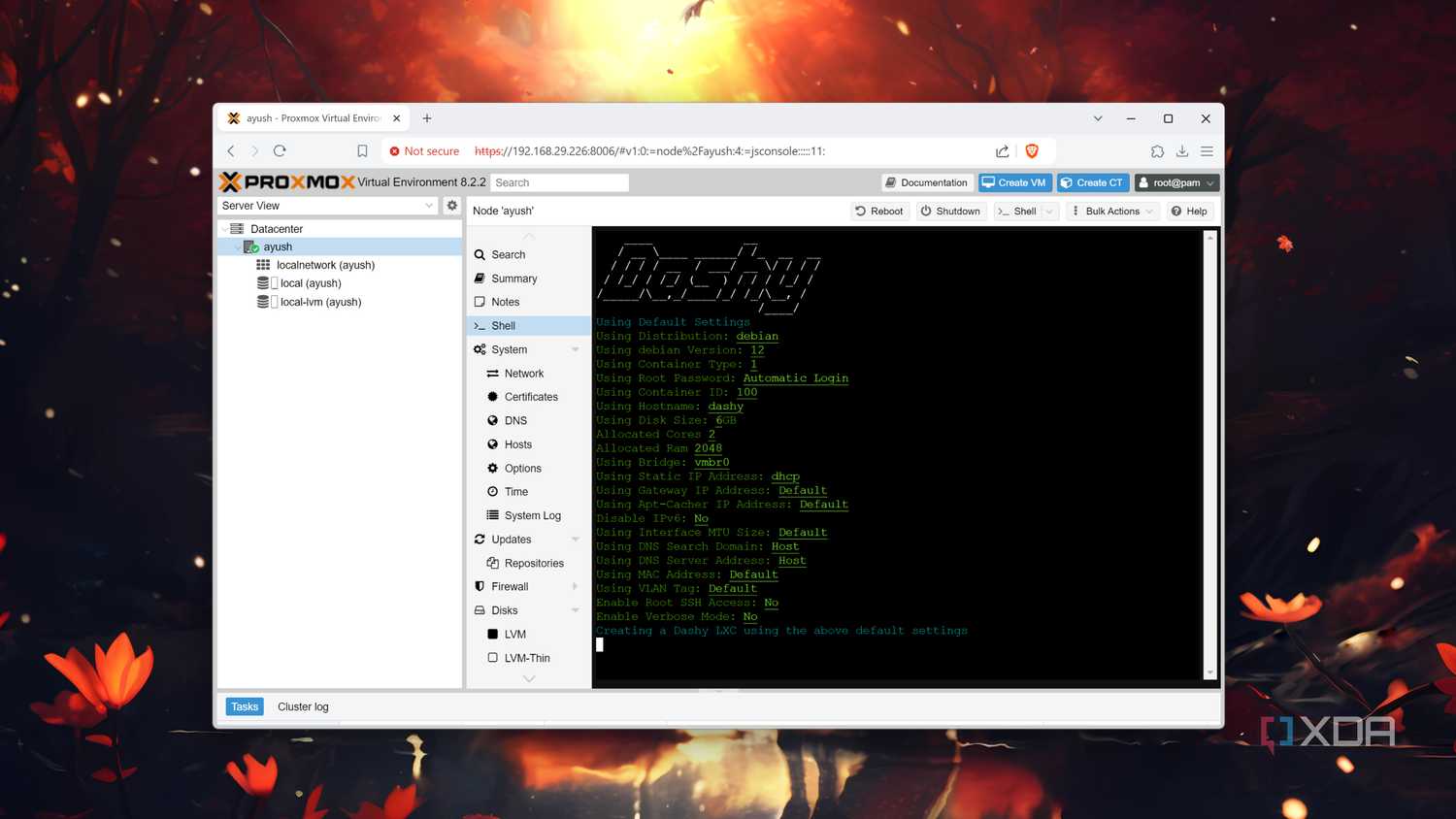Click Create VM button

tap(1014, 182)
